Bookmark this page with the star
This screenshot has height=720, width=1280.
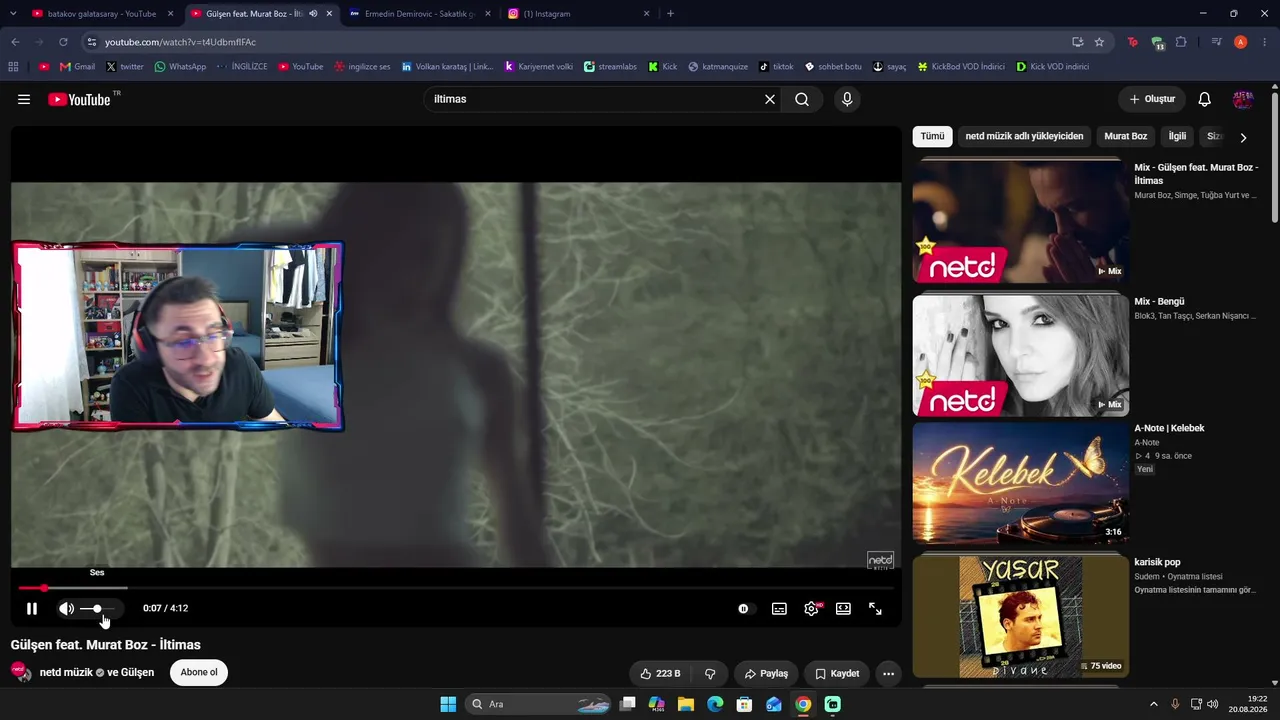[x=1099, y=42]
